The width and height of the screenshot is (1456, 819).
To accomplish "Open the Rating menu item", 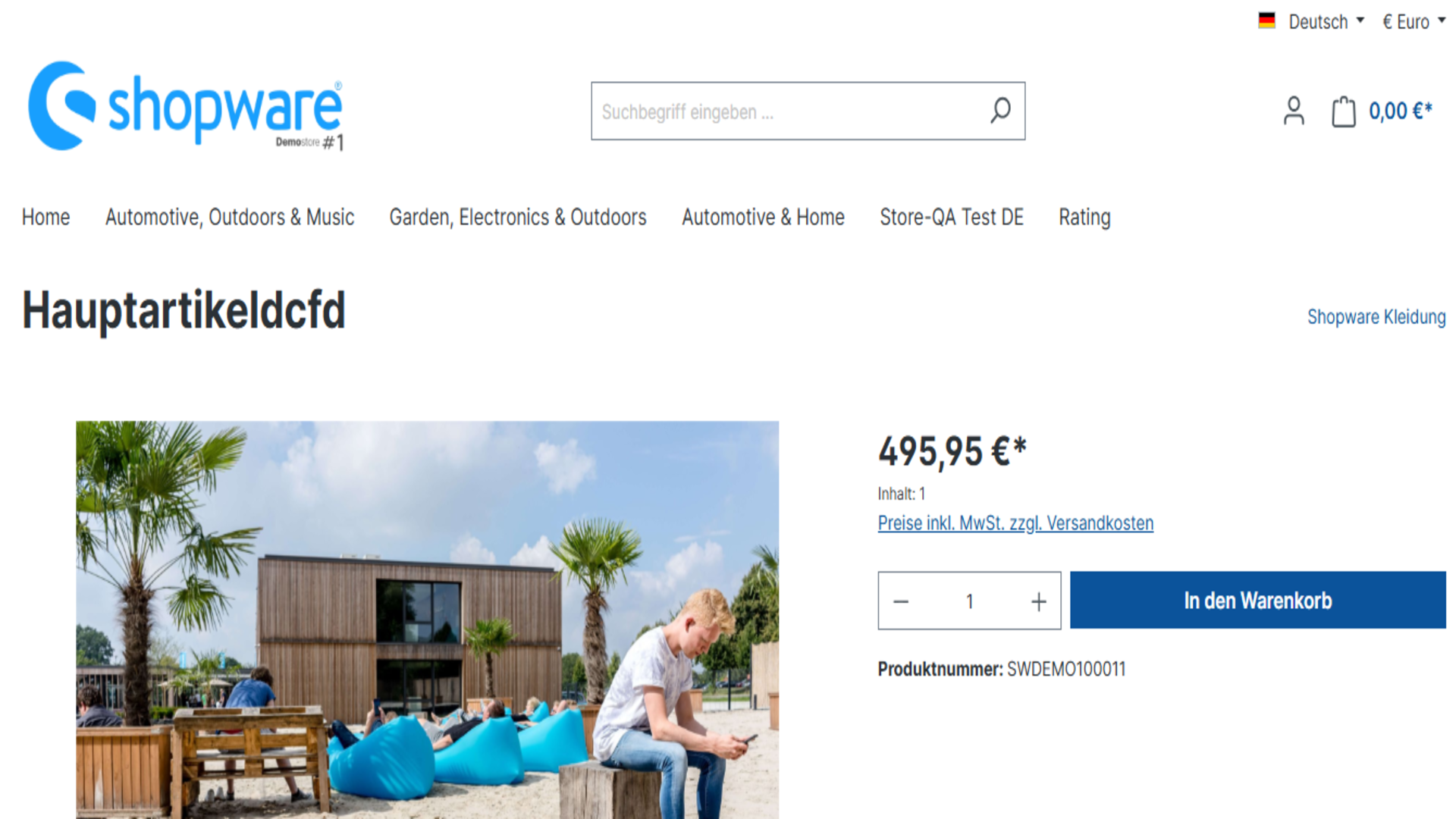I will click(1084, 218).
